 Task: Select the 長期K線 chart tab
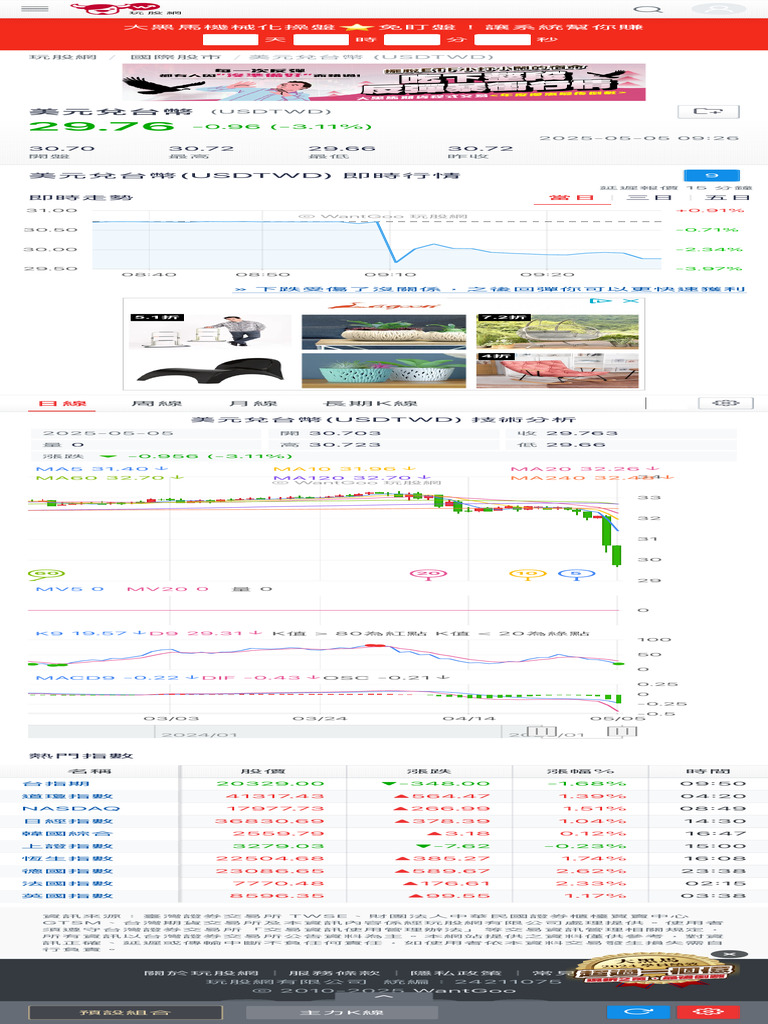click(370, 404)
